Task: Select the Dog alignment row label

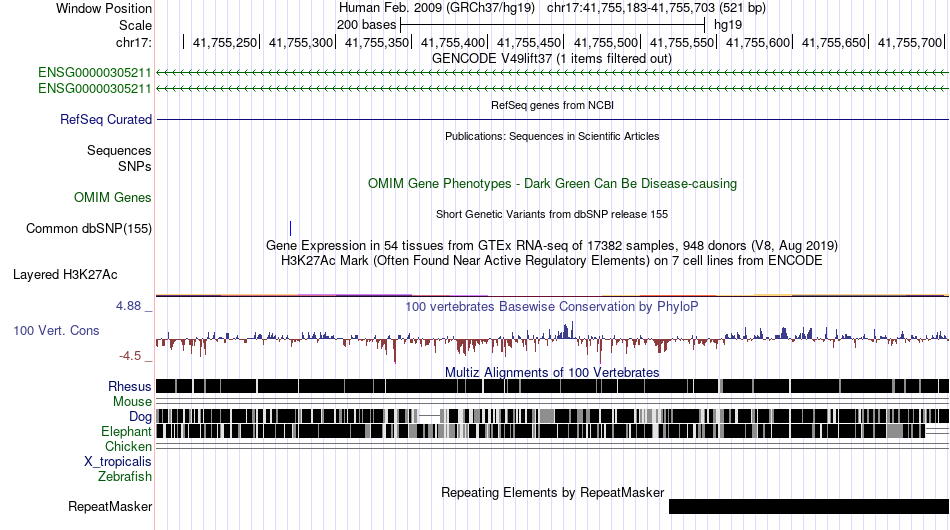Action: pyautogui.click(x=140, y=416)
